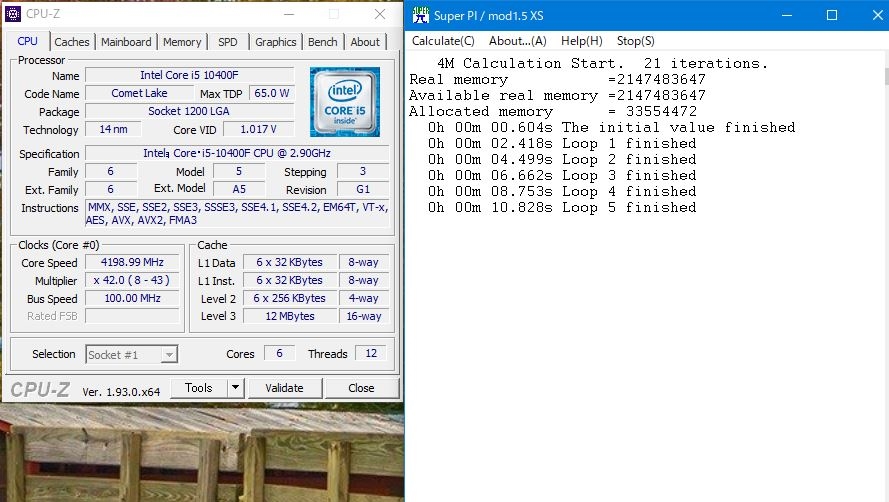Open the About...(A) menu in Super PI
889x502 pixels.
(518, 41)
